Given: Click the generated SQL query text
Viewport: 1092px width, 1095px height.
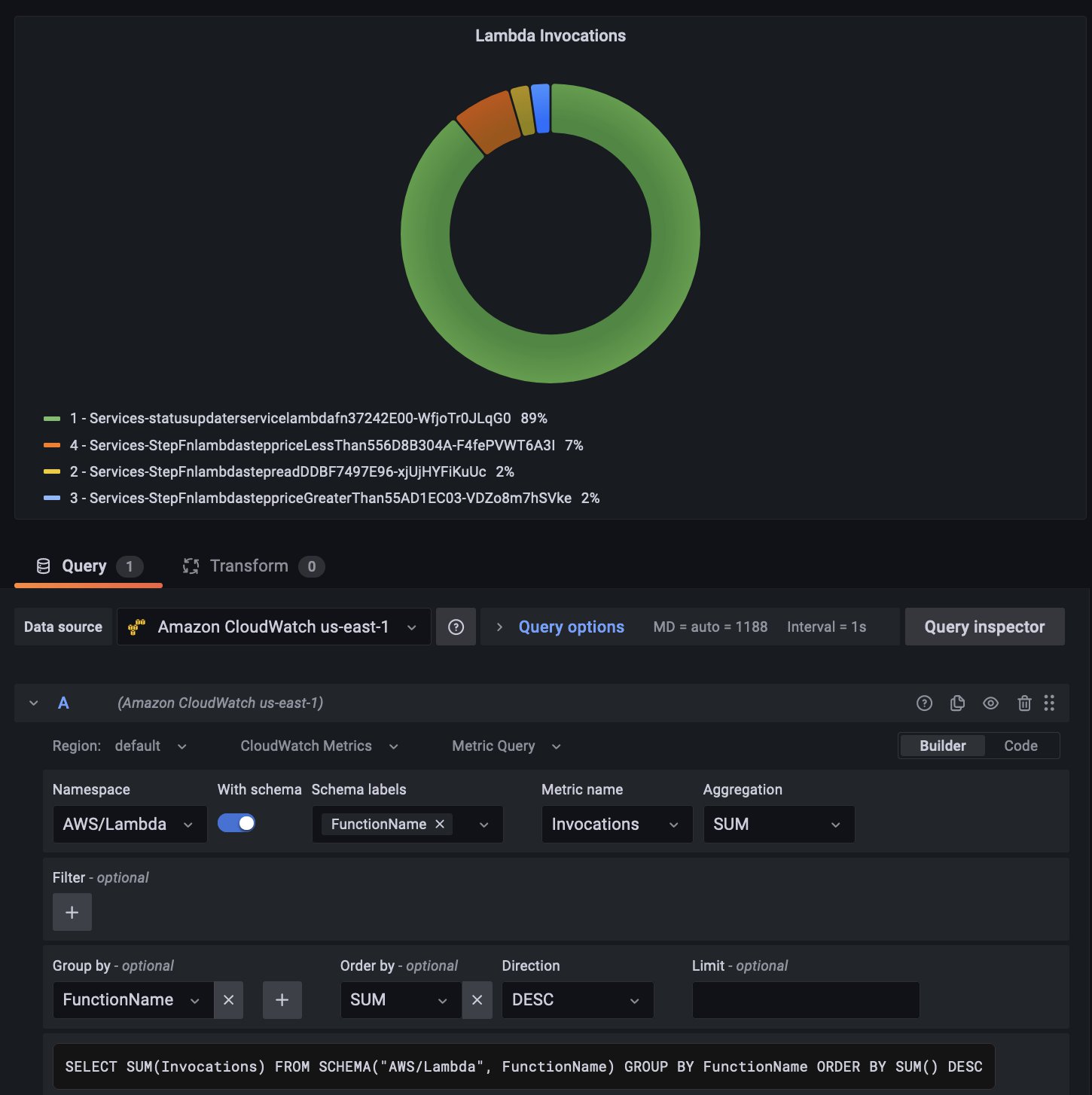Looking at the screenshot, I should (523, 1066).
